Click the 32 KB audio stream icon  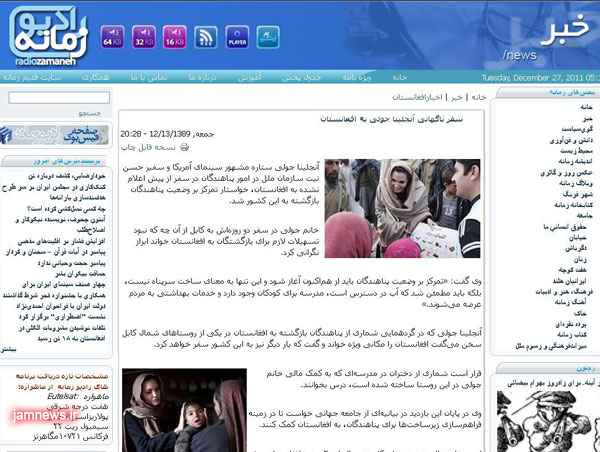(x=143, y=37)
